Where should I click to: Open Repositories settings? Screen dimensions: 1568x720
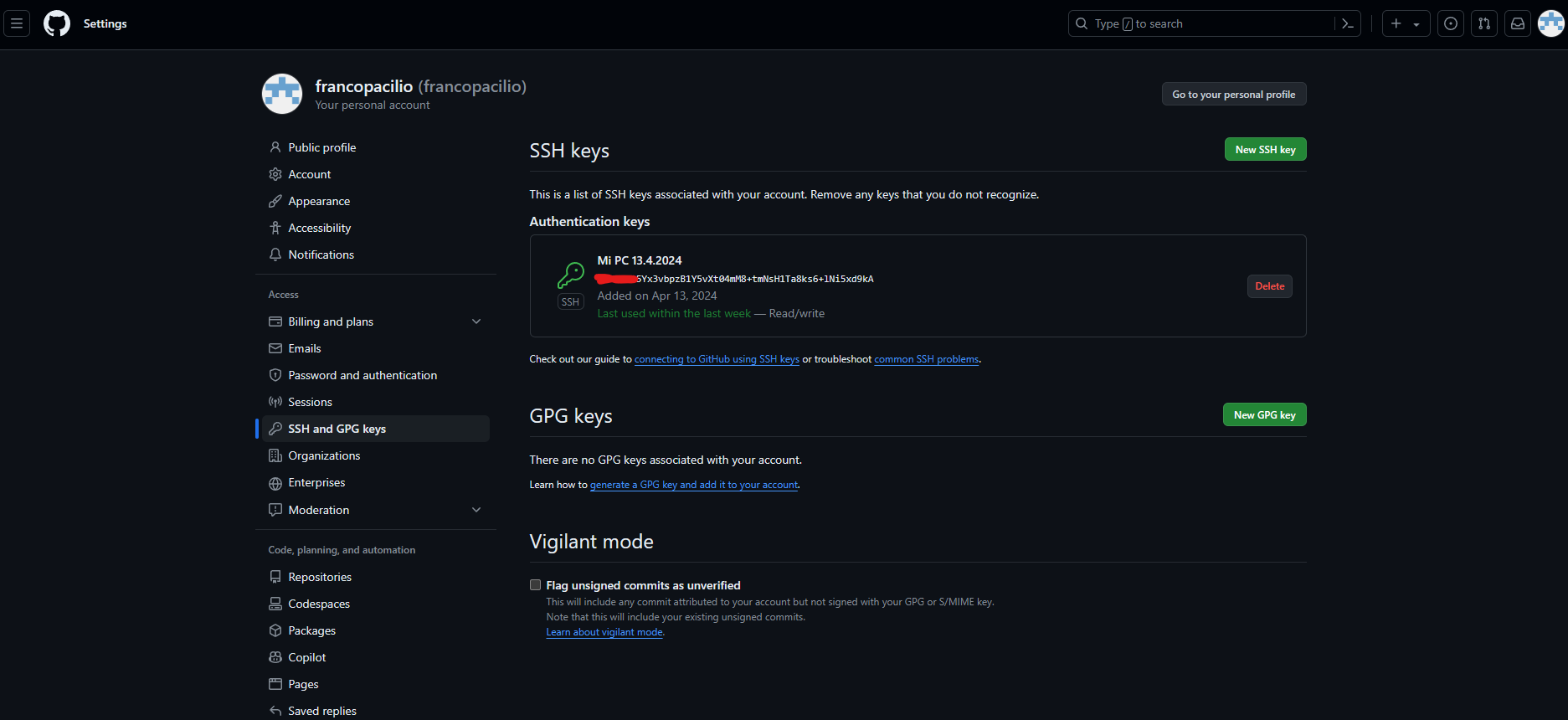376,577
